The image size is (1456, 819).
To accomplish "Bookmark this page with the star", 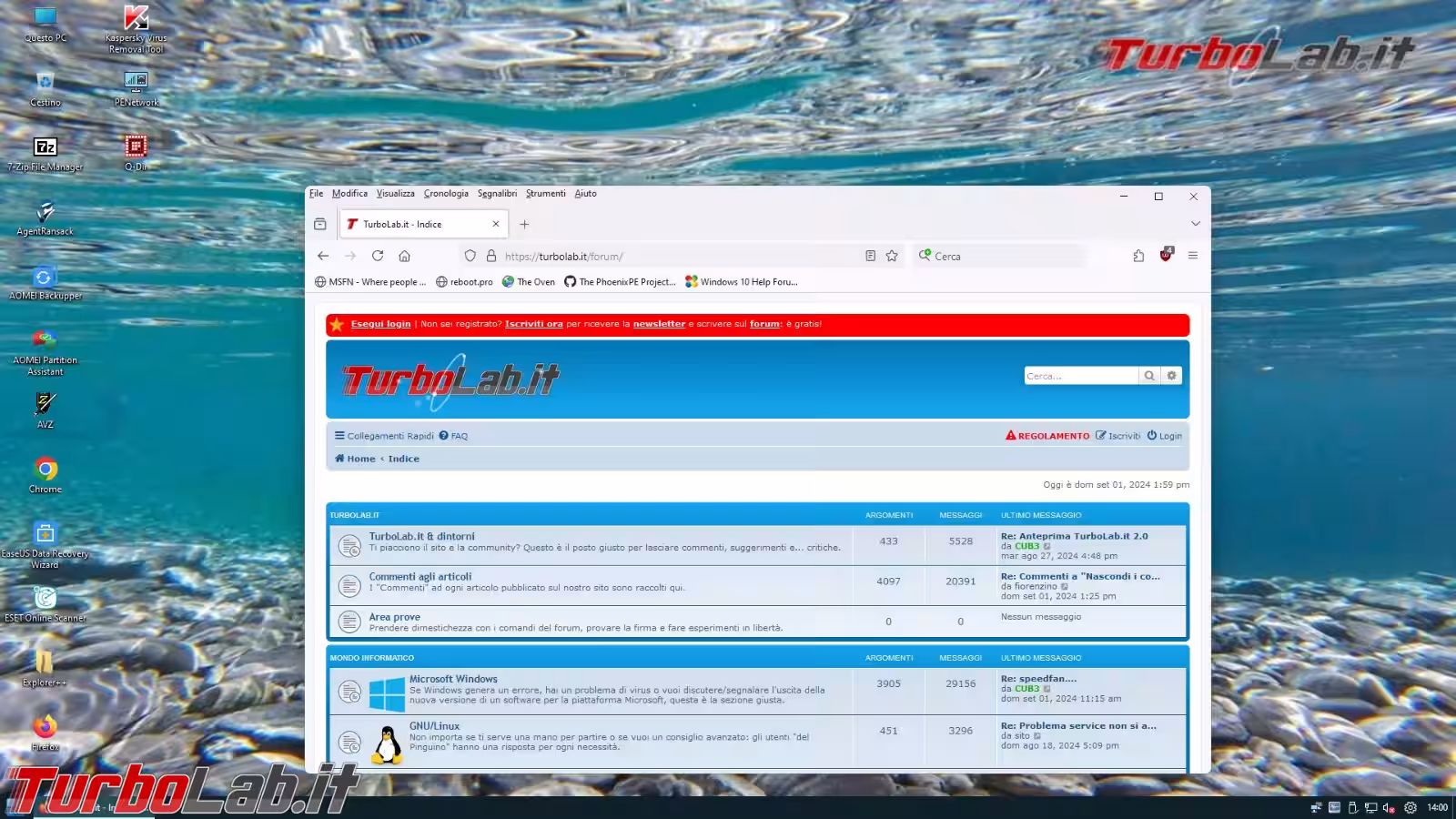I will 892,257.
